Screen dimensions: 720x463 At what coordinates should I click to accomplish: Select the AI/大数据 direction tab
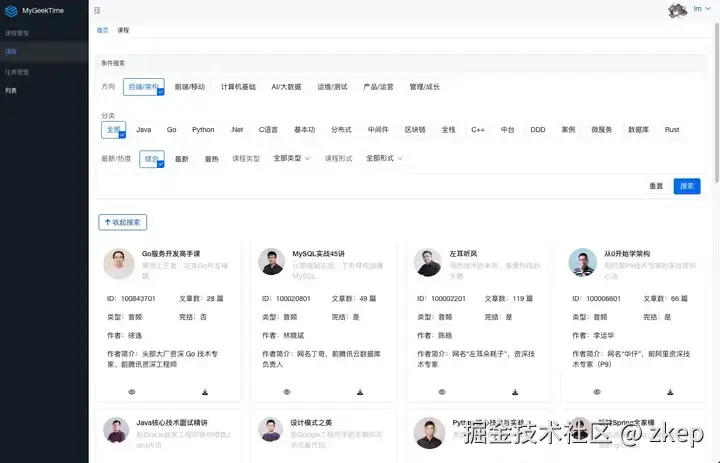click(x=286, y=87)
